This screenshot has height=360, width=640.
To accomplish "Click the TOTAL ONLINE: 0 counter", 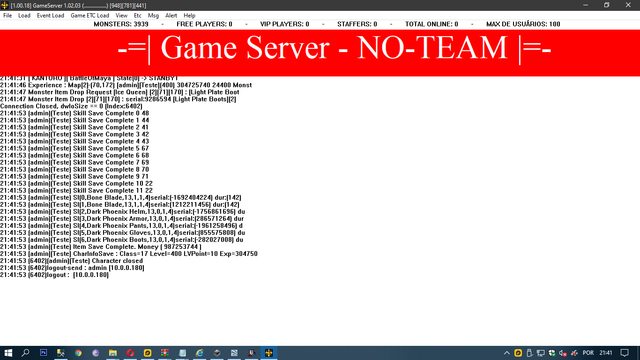I will coord(431,24).
